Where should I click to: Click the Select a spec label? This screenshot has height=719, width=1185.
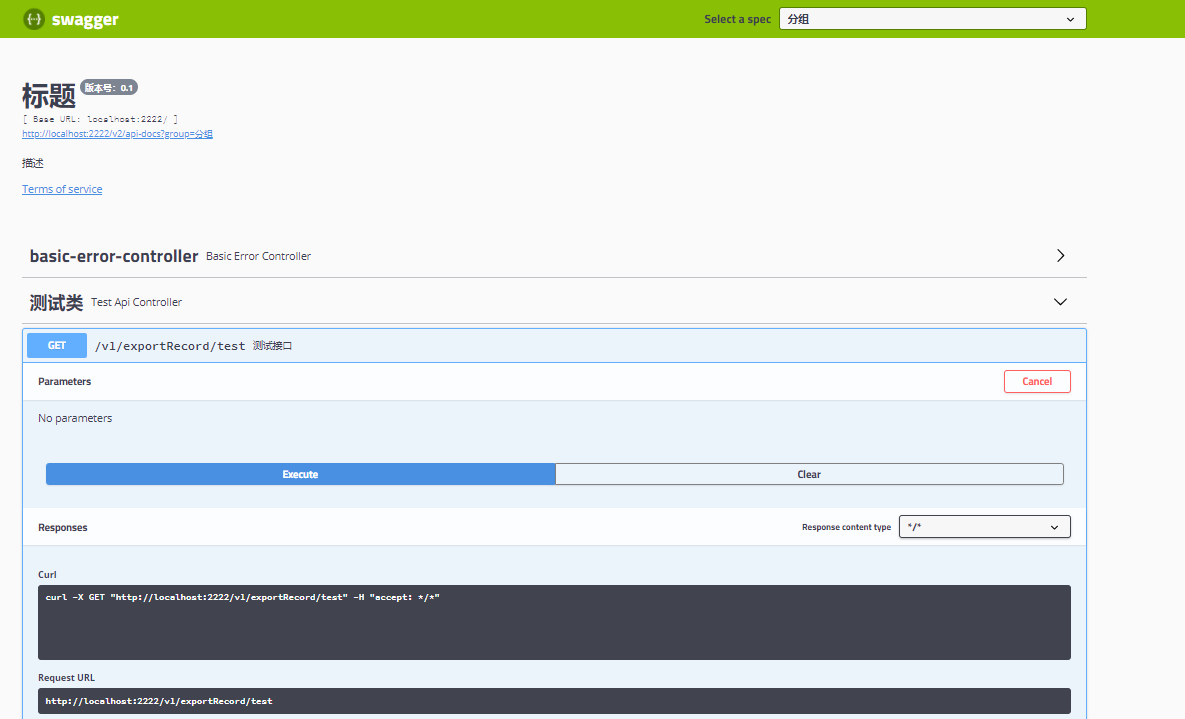(x=737, y=19)
